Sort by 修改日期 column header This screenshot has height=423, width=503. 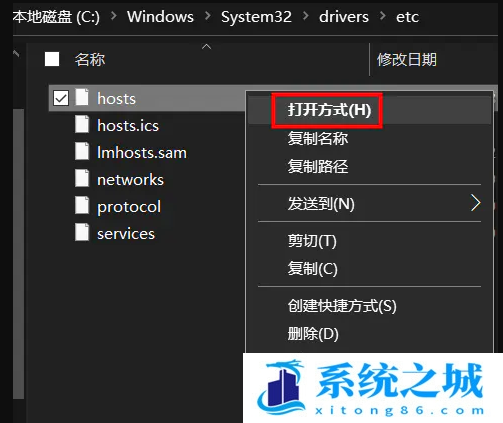click(x=407, y=60)
